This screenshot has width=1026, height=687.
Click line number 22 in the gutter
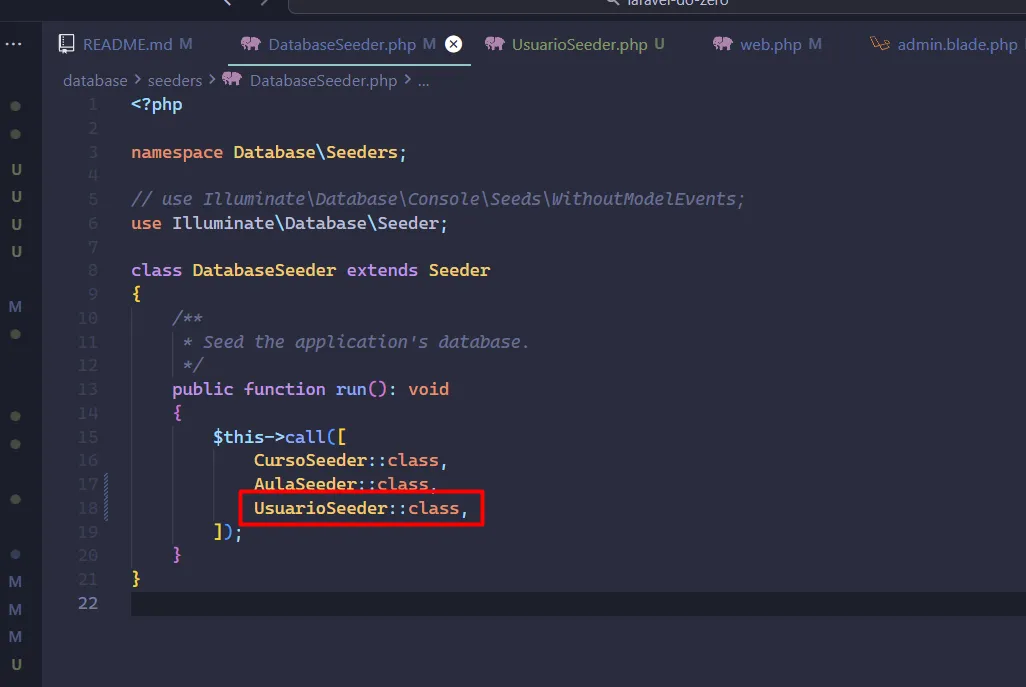[x=88, y=603]
